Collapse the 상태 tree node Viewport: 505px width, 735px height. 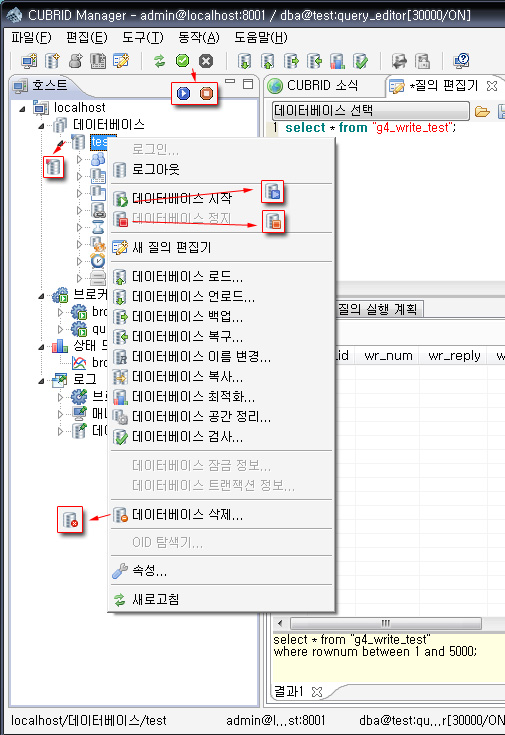click(x=41, y=347)
